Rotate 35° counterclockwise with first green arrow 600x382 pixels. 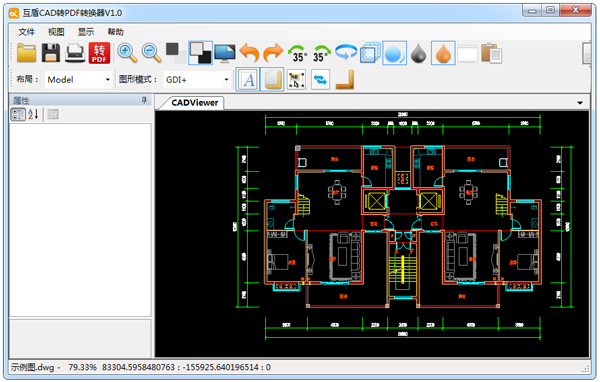[297, 54]
